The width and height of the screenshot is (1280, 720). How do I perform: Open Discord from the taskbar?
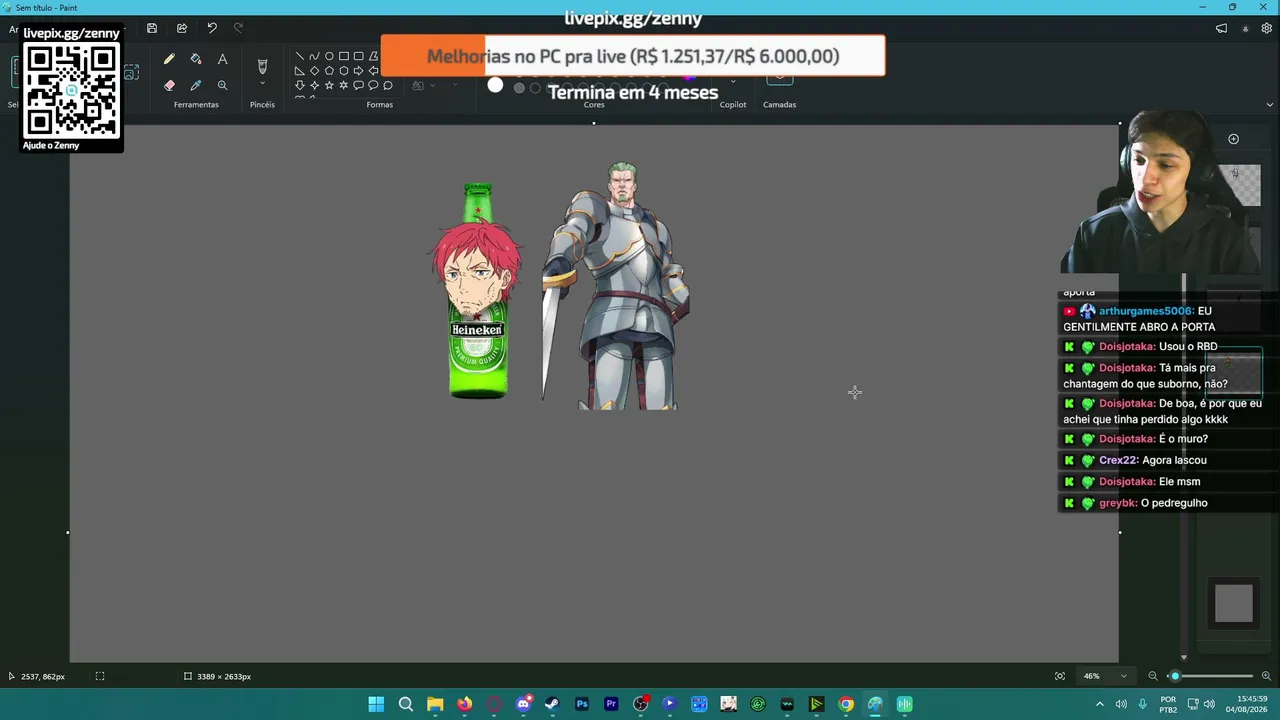pyautogui.click(x=523, y=704)
